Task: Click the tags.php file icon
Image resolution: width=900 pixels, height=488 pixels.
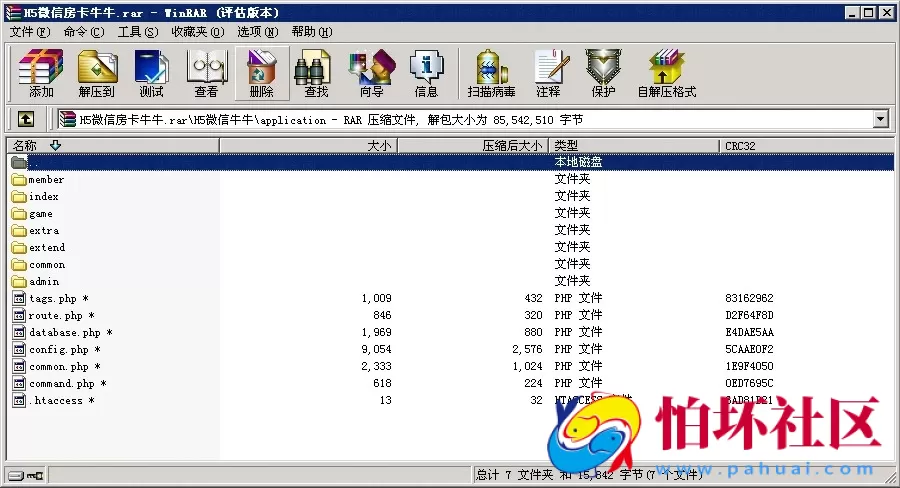Action: pyautogui.click(x=20, y=299)
